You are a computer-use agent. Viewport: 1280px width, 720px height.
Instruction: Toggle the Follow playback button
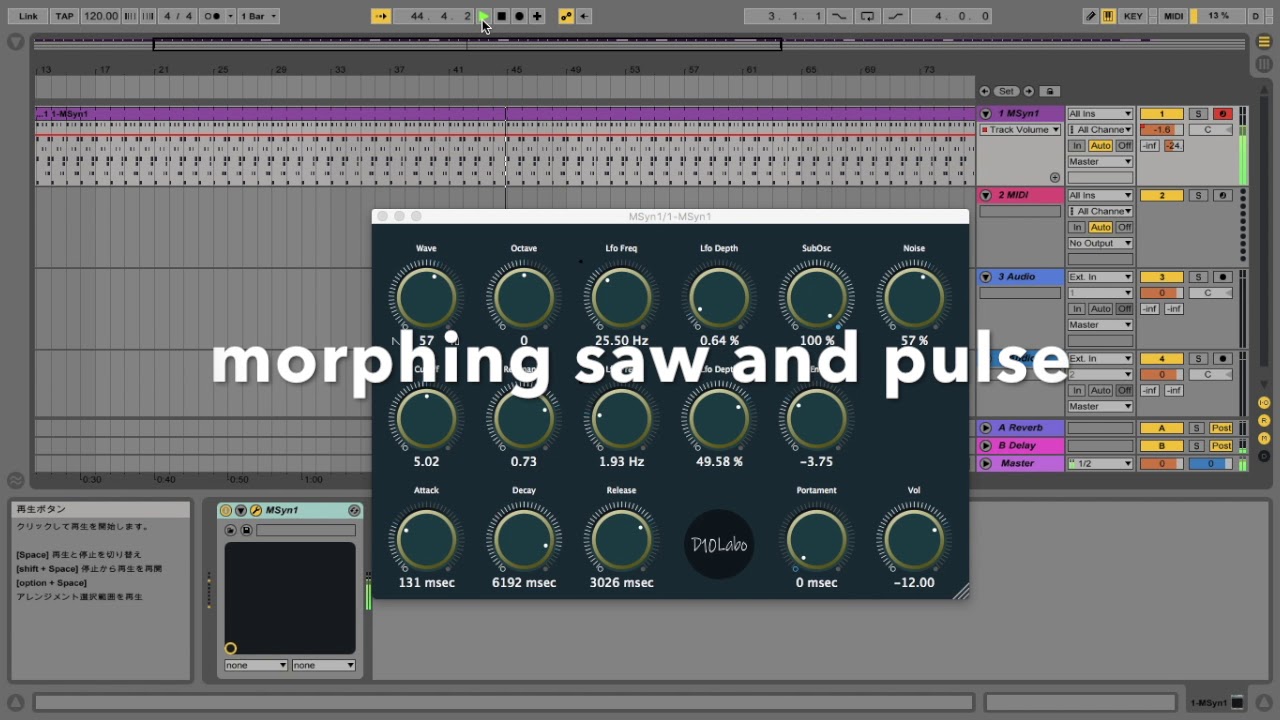click(x=381, y=16)
